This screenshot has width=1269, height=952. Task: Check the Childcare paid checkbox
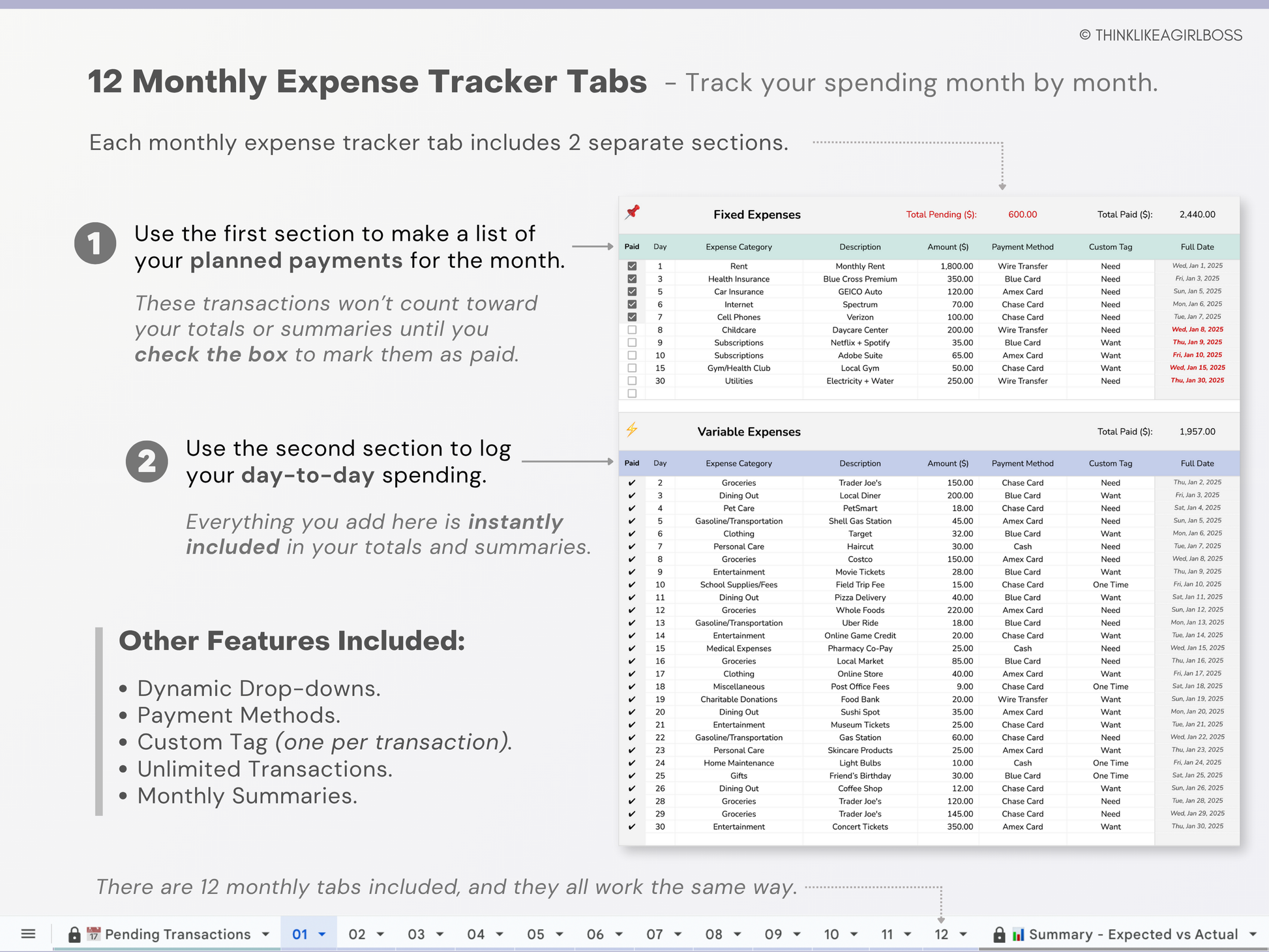pyautogui.click(x=632, y=330)
